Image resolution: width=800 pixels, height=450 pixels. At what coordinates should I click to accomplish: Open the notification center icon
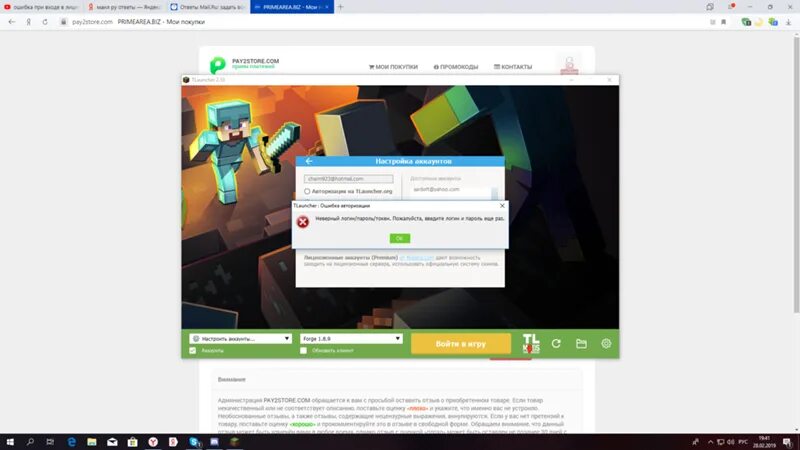click(788, 442)
